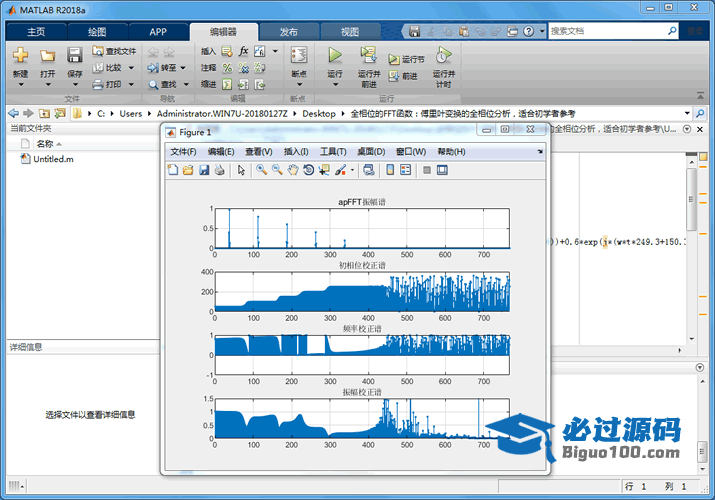
Task: Select Zoom Out tool in Figure 1
Action: (x=277, y=170)
